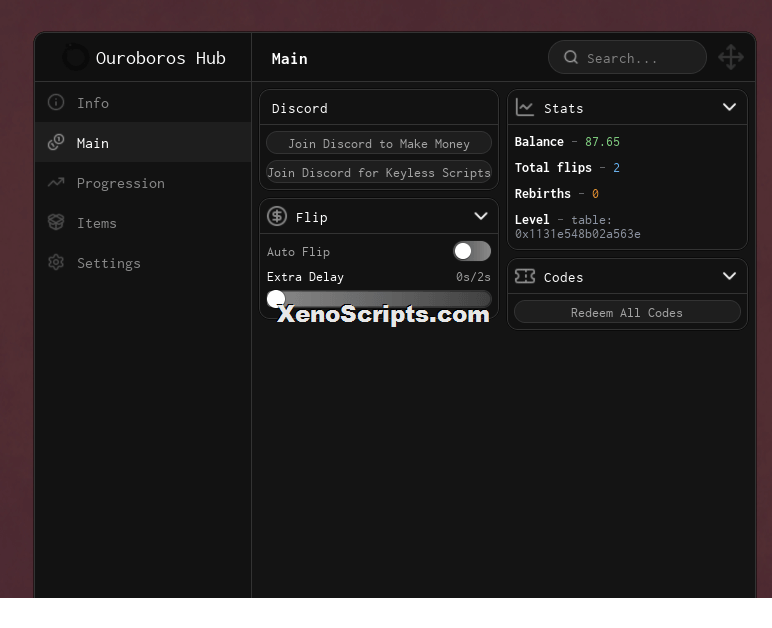Click the trending arrow icon beside Progression
Image resolution: width=772 pixels, height=628 pixels.
click(x=56, y=183)
